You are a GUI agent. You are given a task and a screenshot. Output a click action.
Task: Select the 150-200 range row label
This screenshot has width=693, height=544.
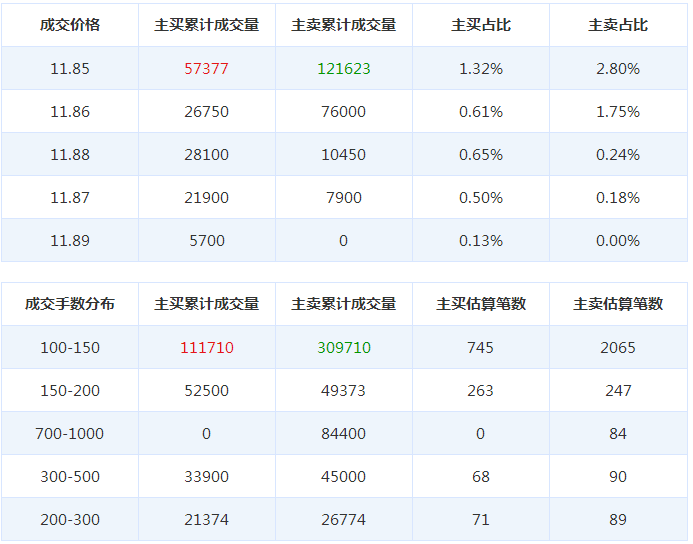(x=70, y=391)
